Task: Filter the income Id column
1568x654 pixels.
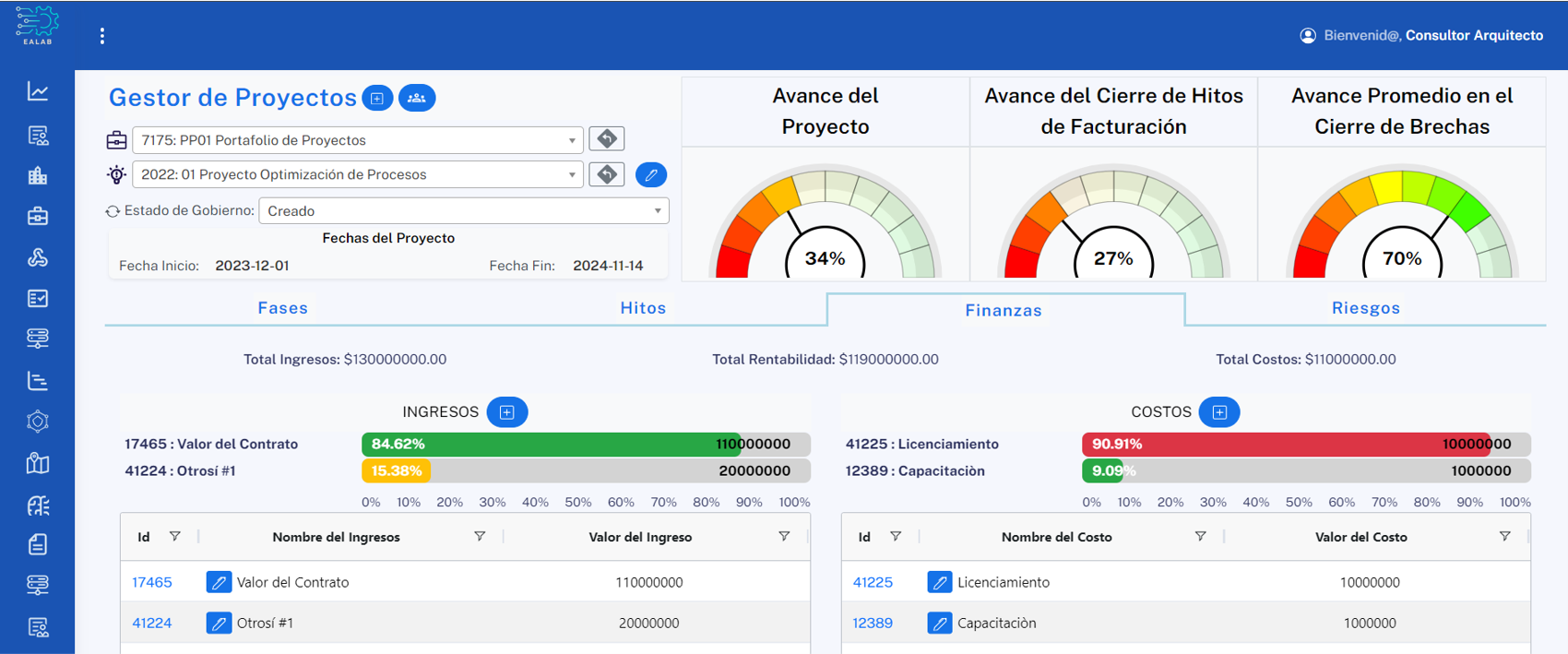Action: pyautogui.click(x=174, y=536)
